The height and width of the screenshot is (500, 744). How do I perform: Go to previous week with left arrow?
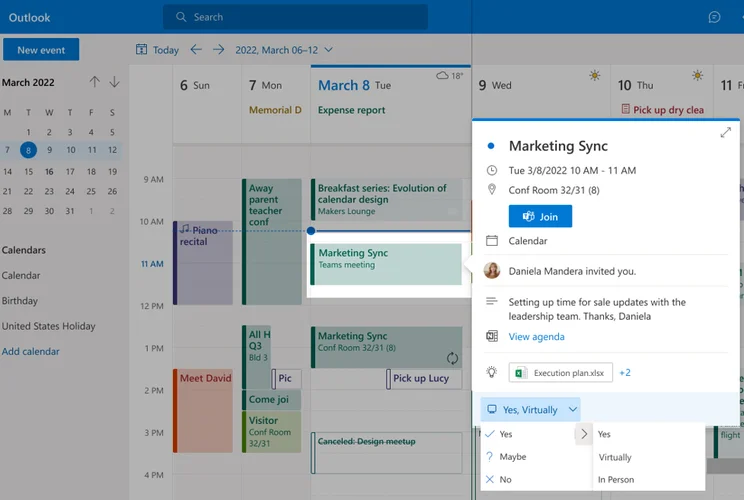point(196,49)
